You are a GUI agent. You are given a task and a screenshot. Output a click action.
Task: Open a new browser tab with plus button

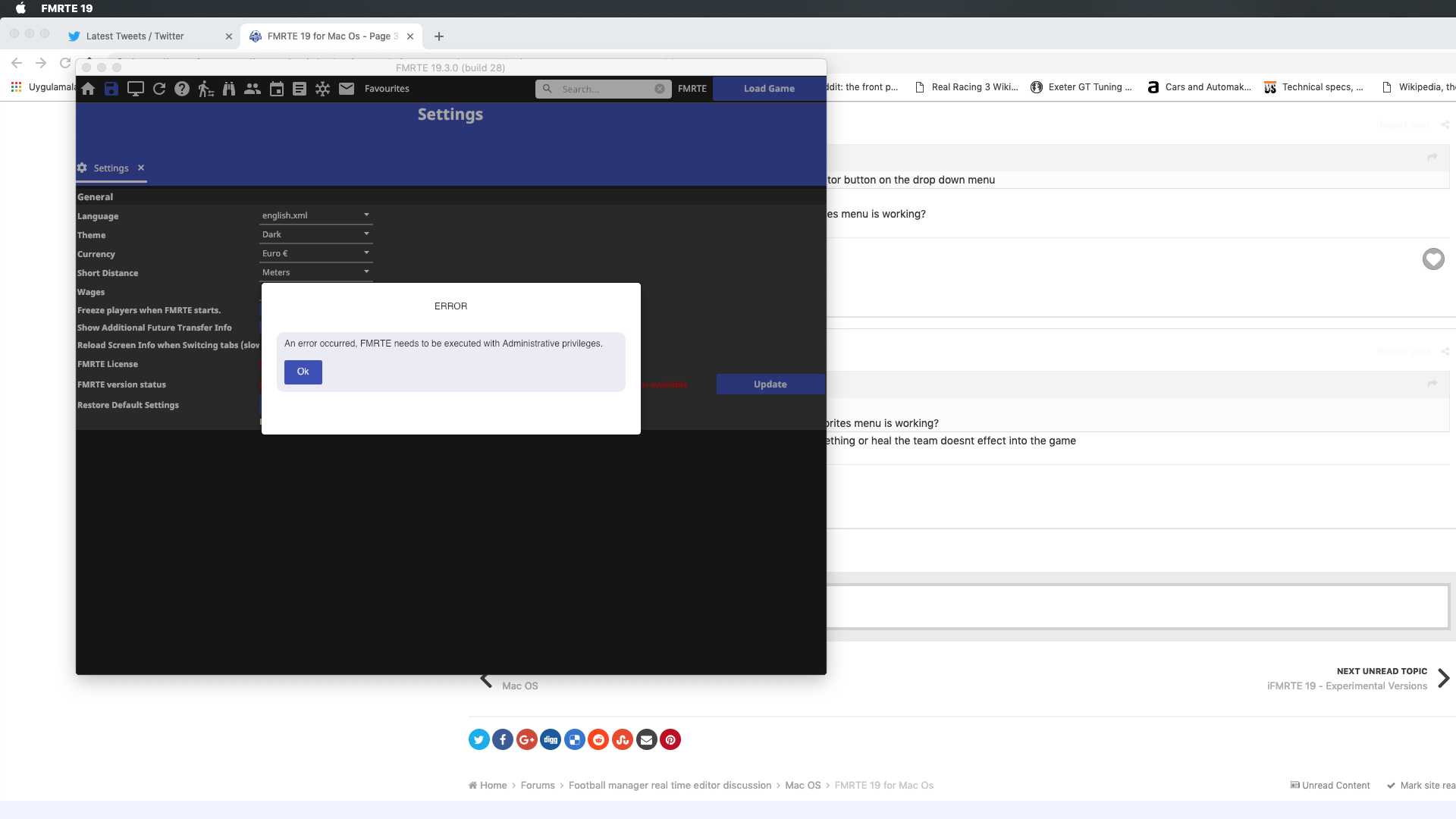[439, 36]
